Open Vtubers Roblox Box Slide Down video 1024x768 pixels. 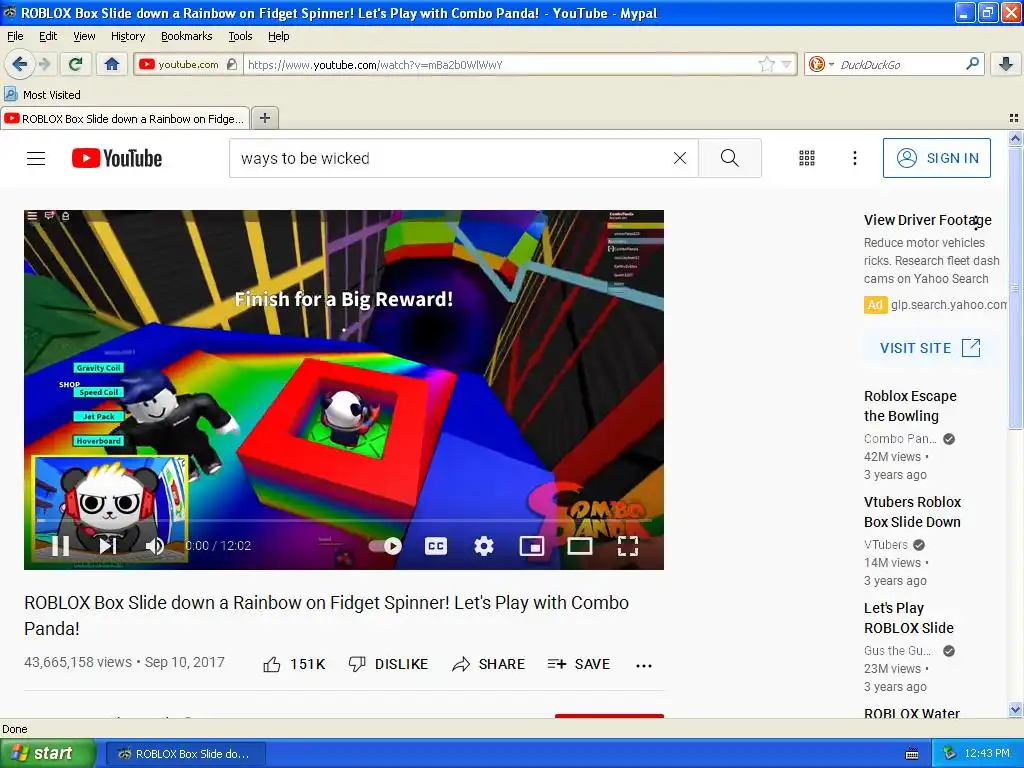pyautogui.click(x=912, y=511)
